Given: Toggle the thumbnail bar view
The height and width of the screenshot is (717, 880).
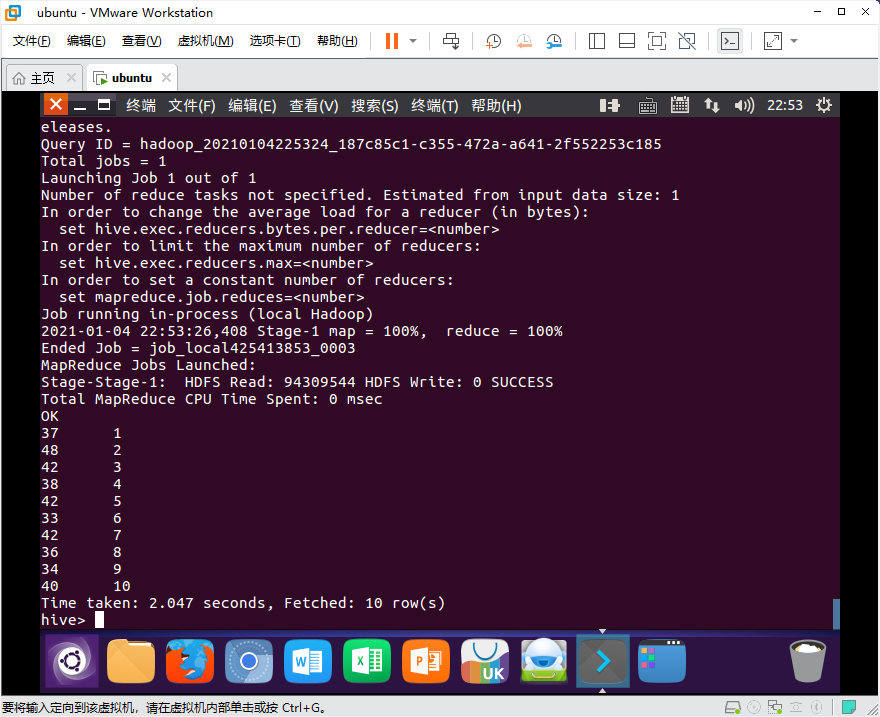Looking at the screenshot, I should pos(626,41).
